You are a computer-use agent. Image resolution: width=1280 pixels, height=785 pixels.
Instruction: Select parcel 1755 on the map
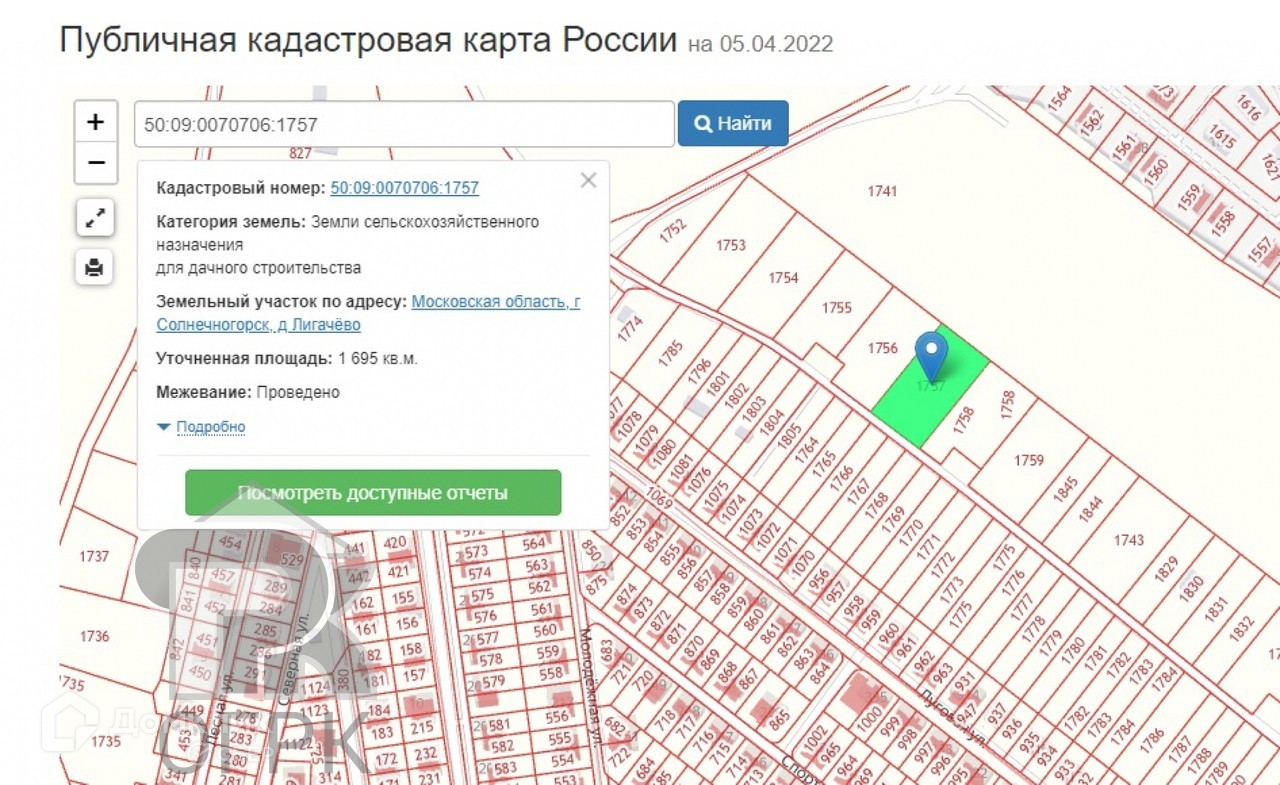point(837,308)
